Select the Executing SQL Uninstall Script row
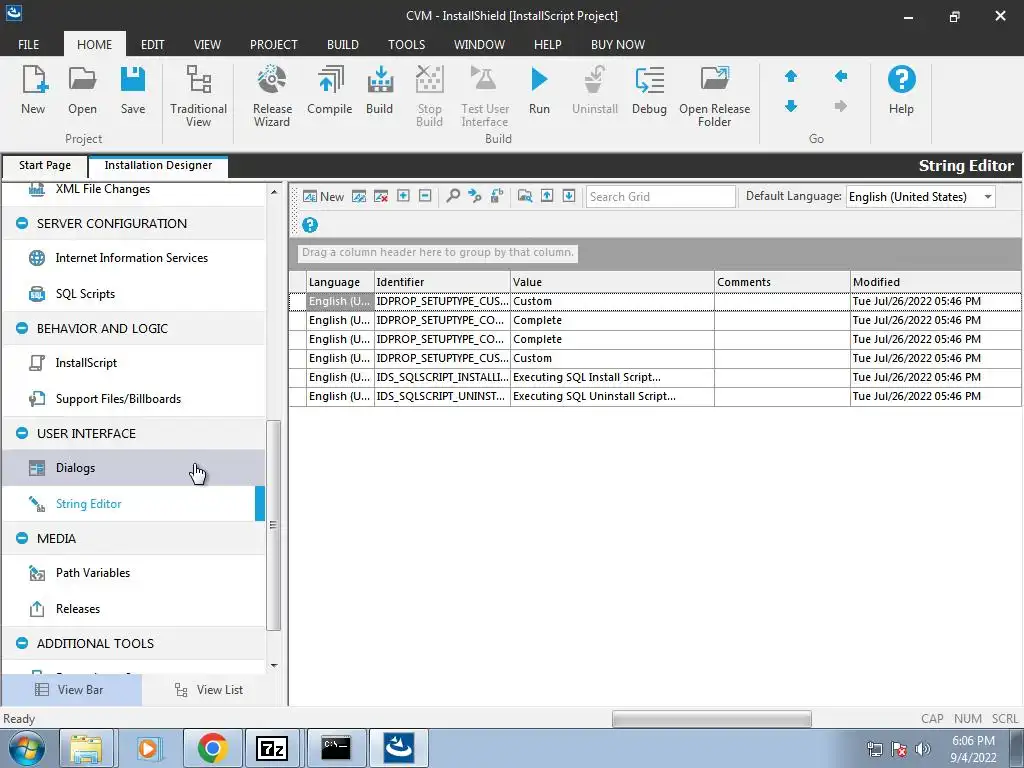The width and height of the screenshot is (1024, 768). click(x=655, y=396)
